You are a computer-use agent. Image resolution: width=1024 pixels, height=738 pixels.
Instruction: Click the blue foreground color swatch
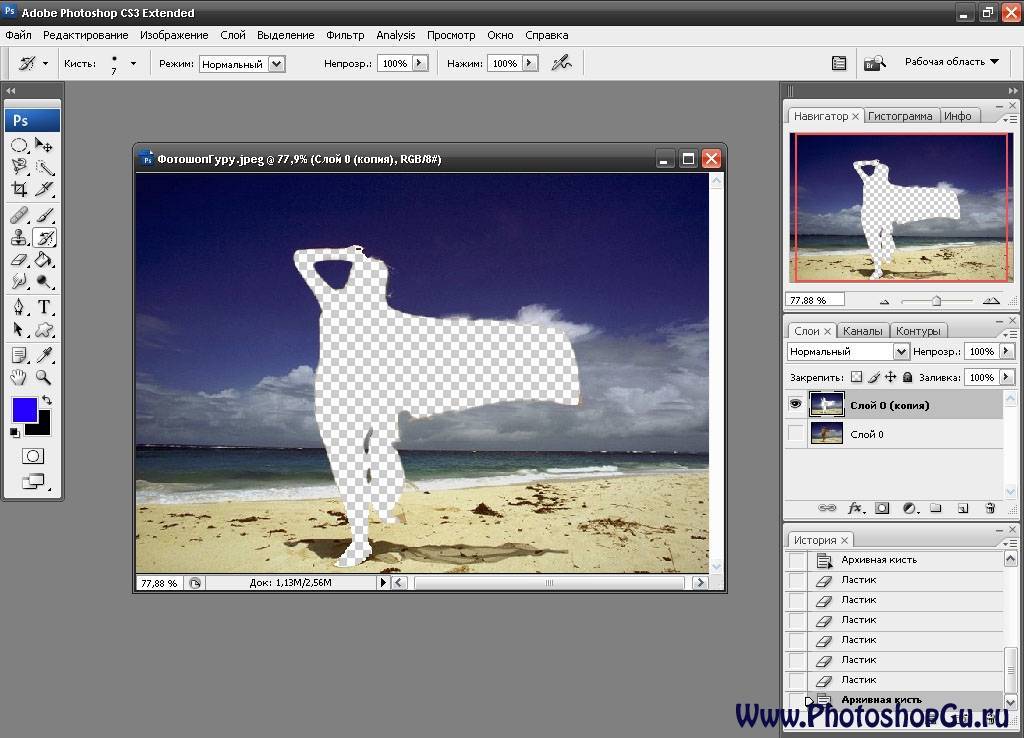click(25, 409)
